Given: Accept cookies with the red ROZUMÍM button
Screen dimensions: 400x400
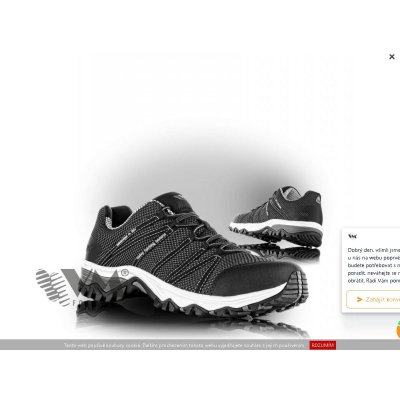Looking at the screenshot, I should tap(323, 345).
